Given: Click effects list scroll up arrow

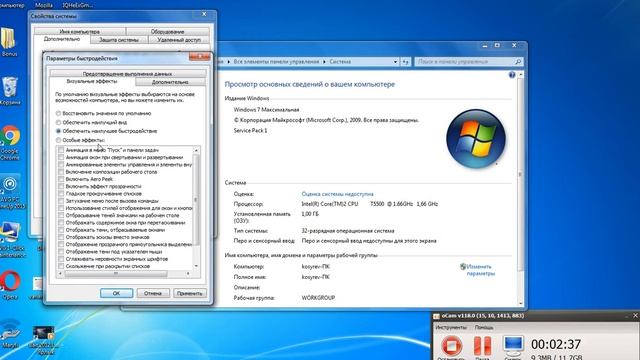Looking at the screenshot, I should click(x=196, y=151).
